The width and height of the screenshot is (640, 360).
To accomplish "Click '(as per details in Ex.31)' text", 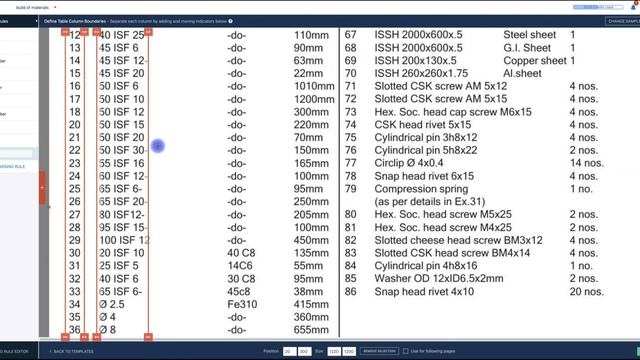I will [430, 202].
